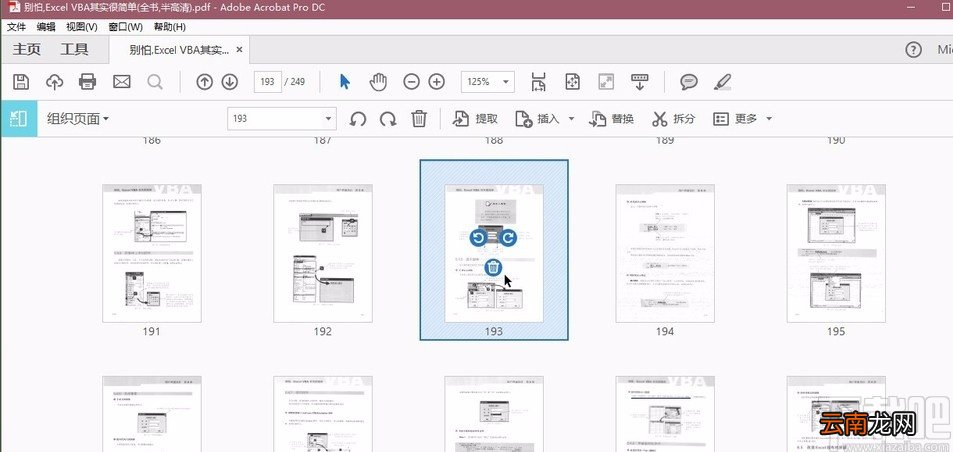Select the arrow selection tool
Image resolution: width=953 pixels, height=452 pixels.
click(345, 81)
